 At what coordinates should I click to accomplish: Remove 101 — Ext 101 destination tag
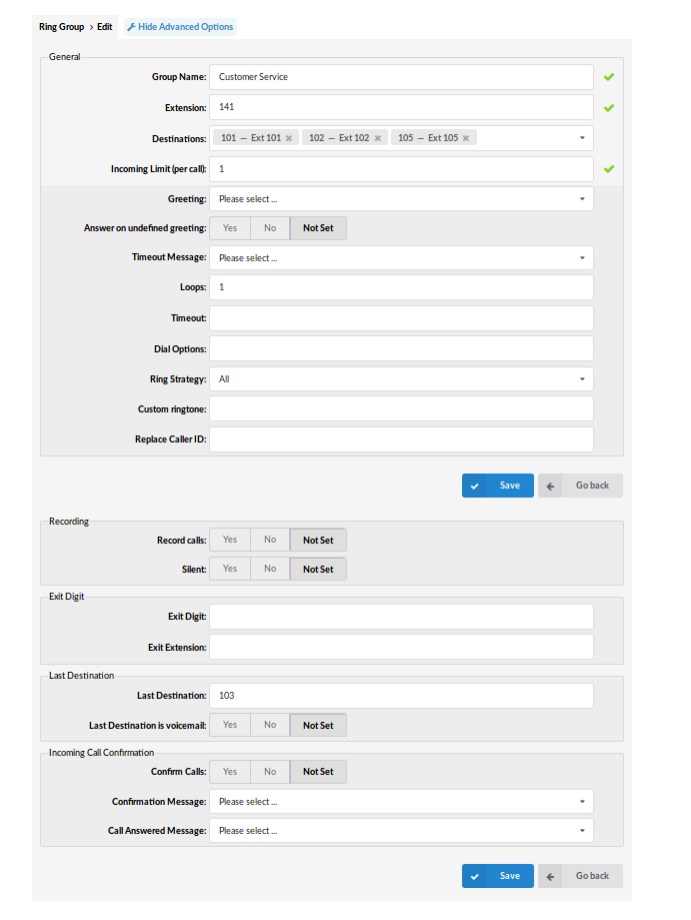289,138
